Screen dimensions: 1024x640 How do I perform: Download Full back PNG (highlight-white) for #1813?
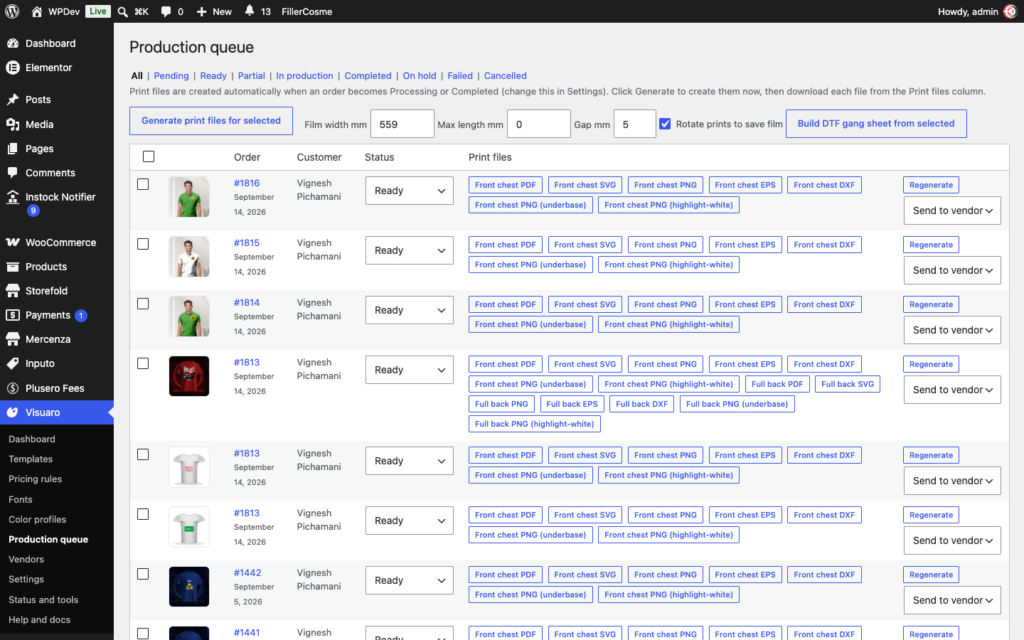[x=534, y=424]
